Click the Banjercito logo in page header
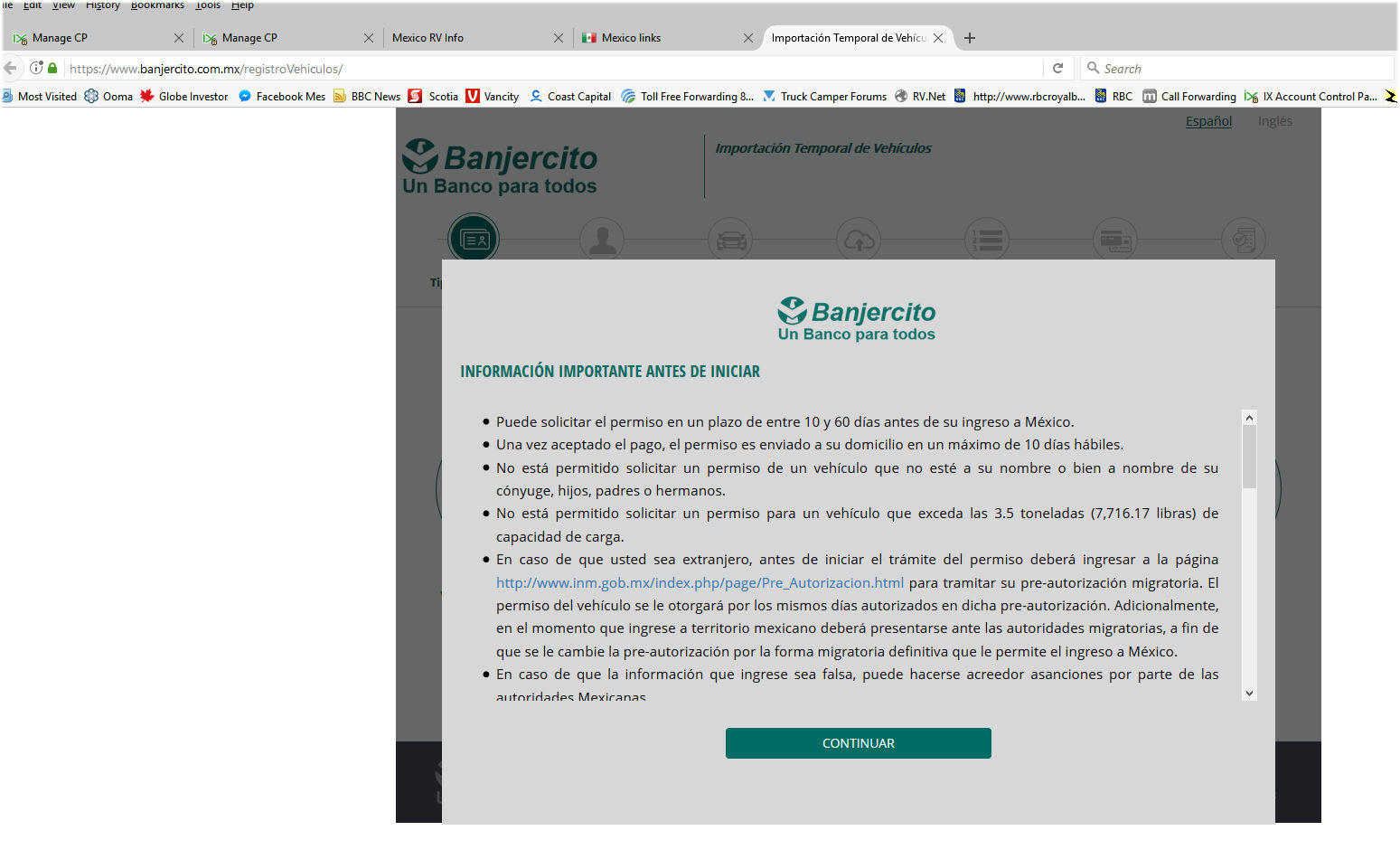The height and width of the screenshot is (859, 1400). click(x=500, y=167)
